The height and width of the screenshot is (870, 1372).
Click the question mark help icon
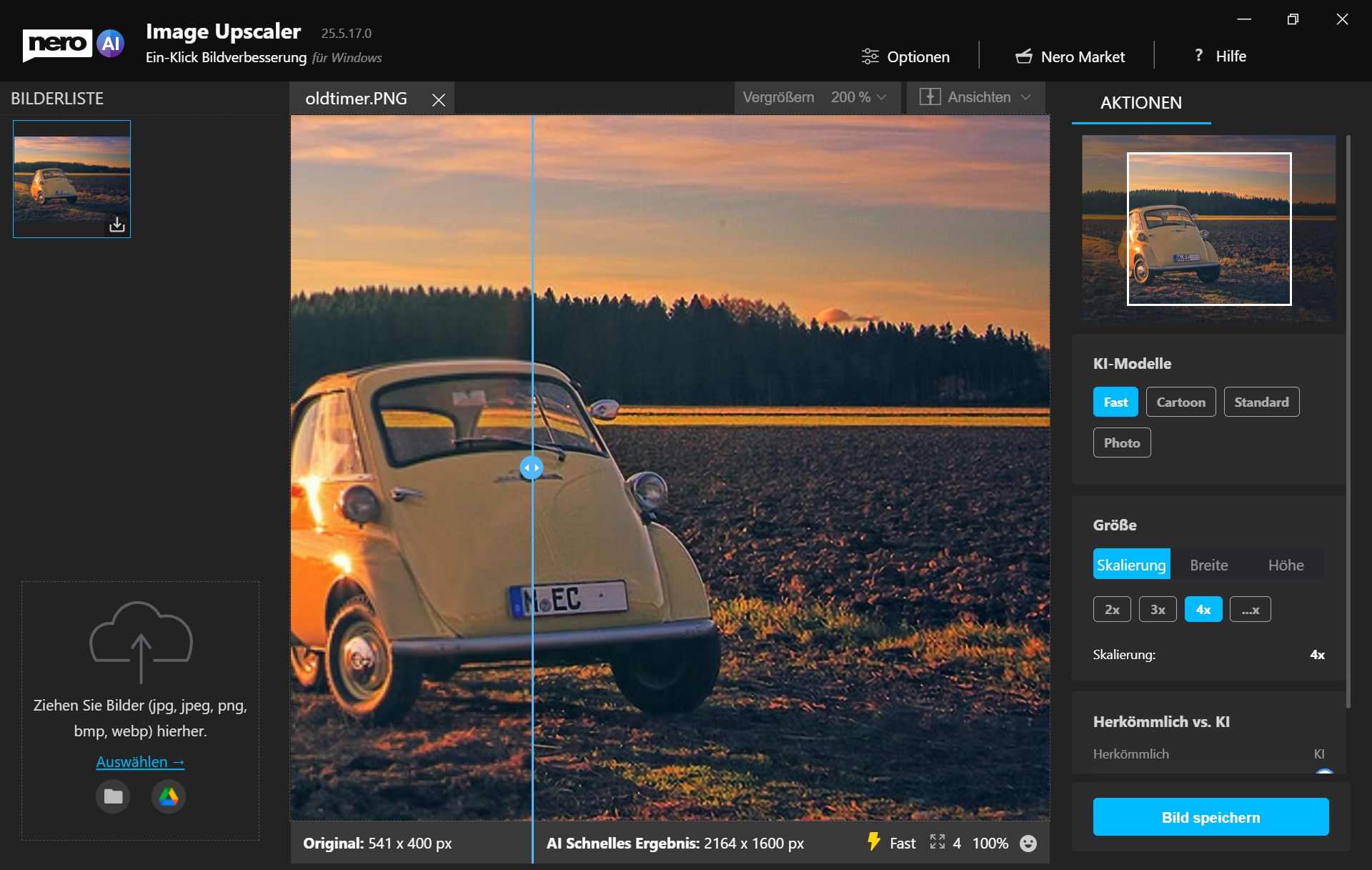[x=1198, y=56]
